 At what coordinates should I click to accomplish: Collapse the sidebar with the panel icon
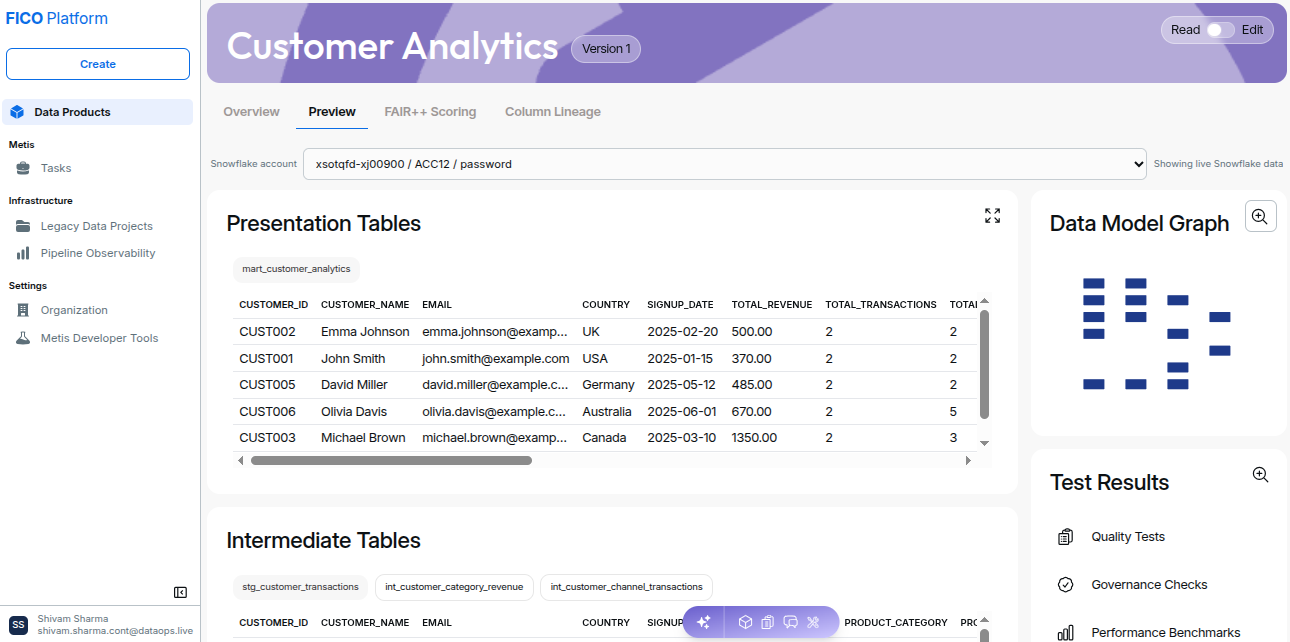[x=180, y=592]
